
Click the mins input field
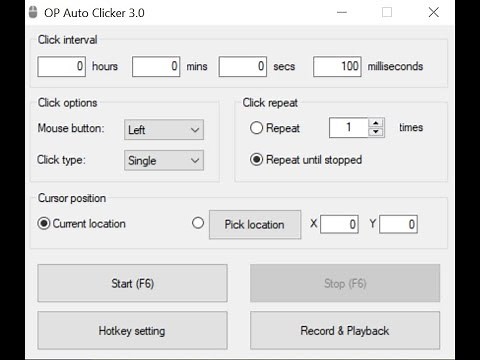coord(156,66)
